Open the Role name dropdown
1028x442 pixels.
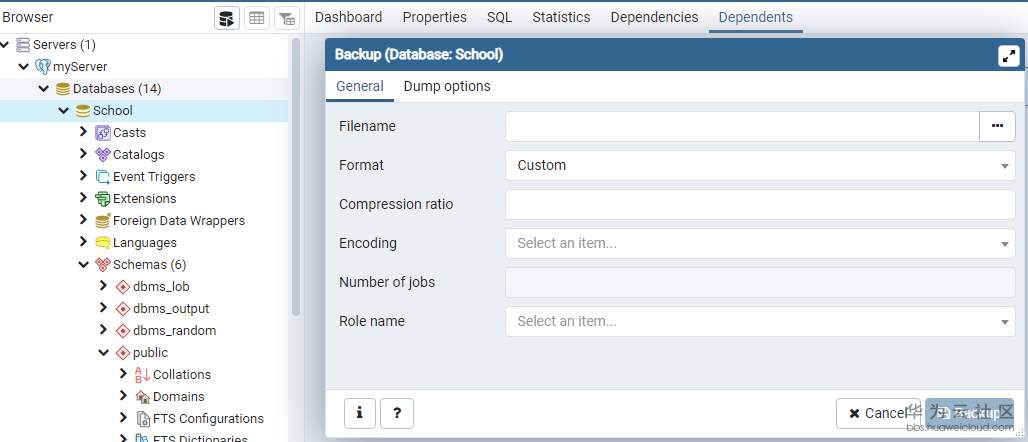[760, 321]
